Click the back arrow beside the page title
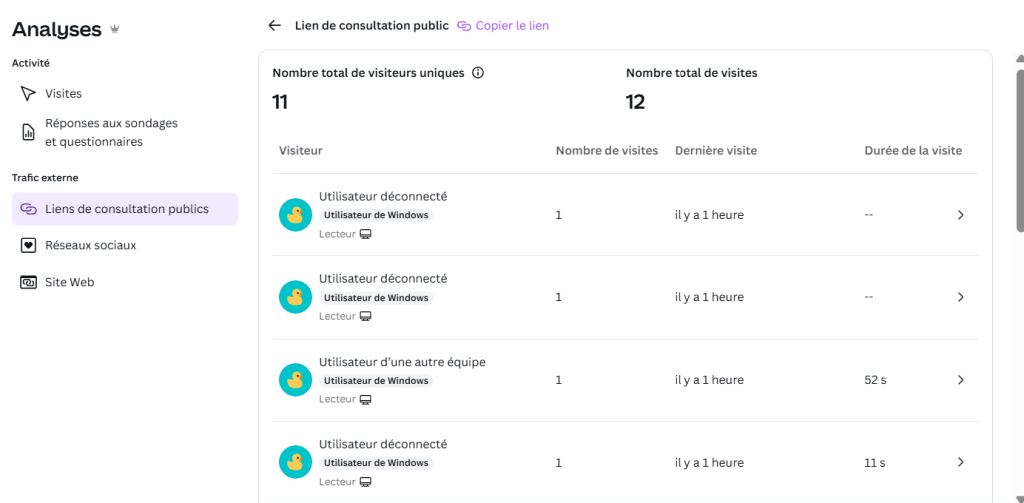 coord(274,25)
